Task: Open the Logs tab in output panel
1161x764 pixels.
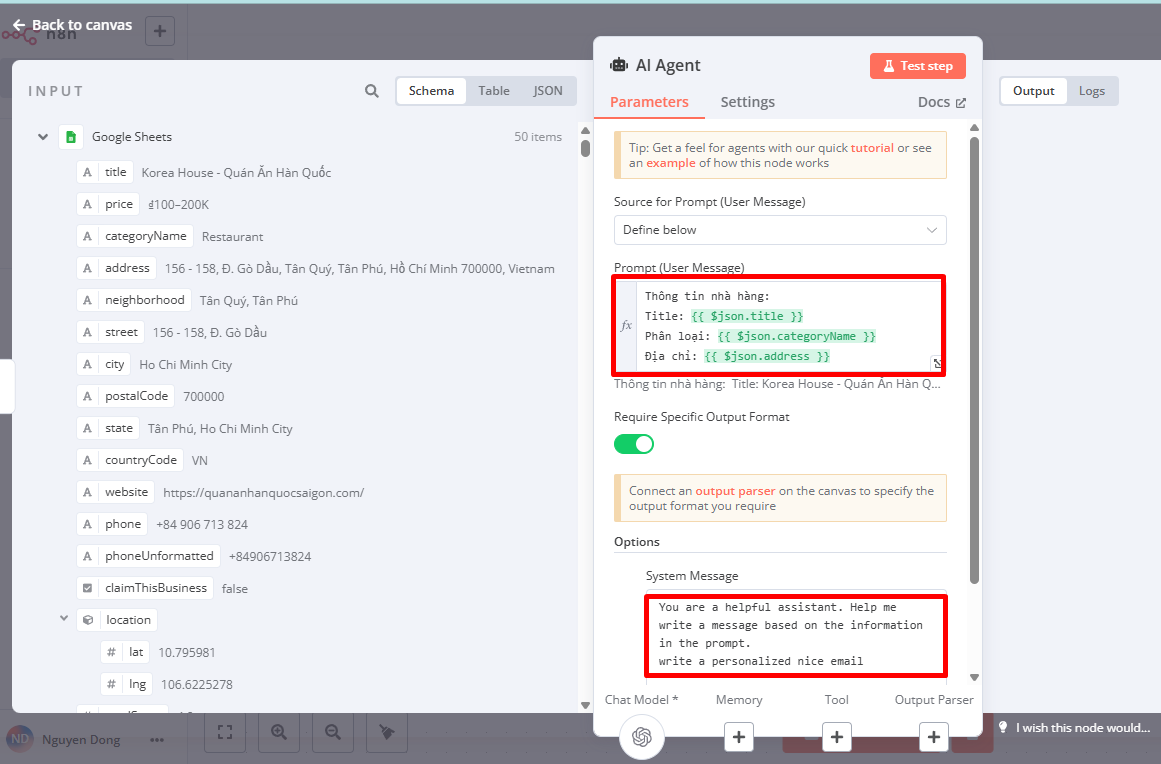Action: (1091, 91)
